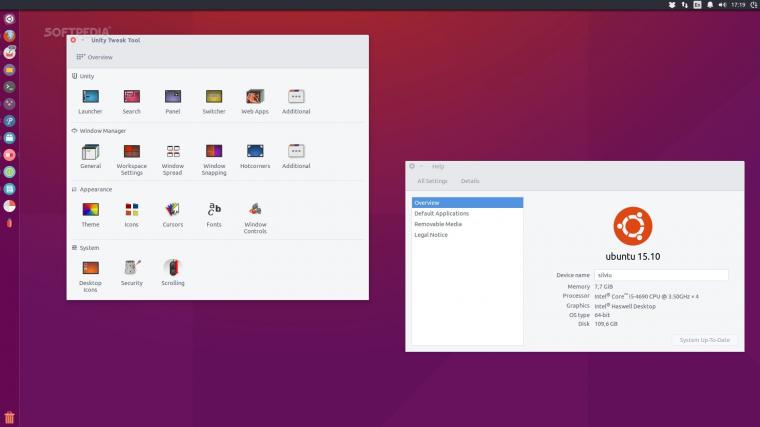This screenshot has height=427, width=760.
Task: Open the notifications bell indicator
Action: point(710,5)
